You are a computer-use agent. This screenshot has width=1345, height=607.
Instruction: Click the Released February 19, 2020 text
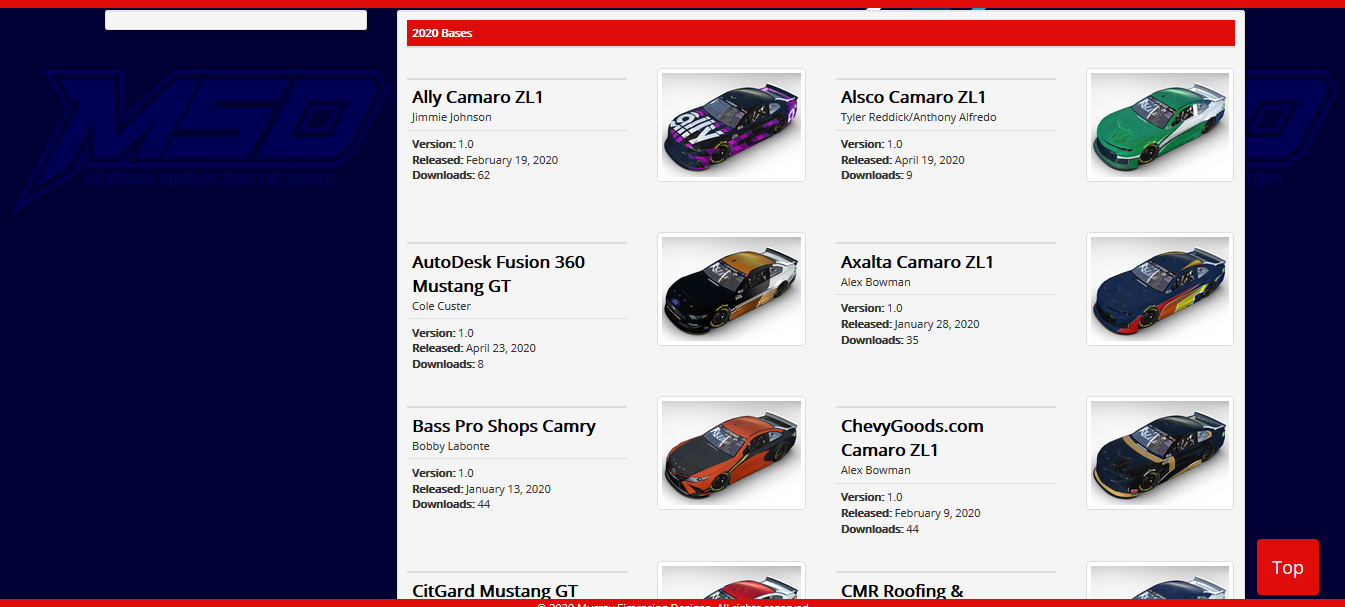[485, 160]
